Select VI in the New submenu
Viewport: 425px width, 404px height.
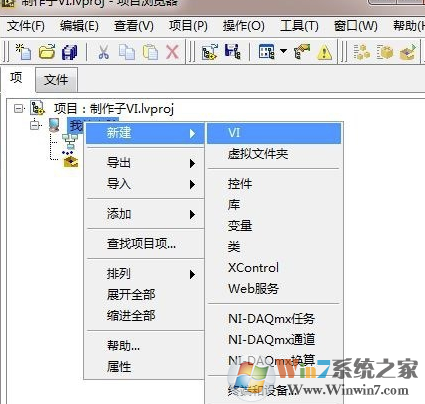[274, 133]
